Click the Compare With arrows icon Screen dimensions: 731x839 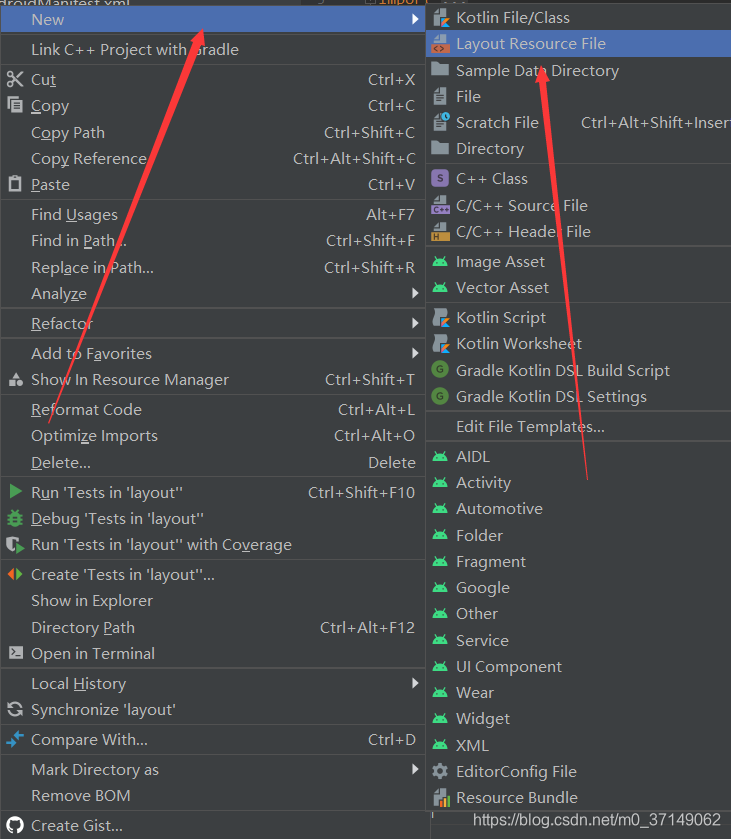coord(15,739)
